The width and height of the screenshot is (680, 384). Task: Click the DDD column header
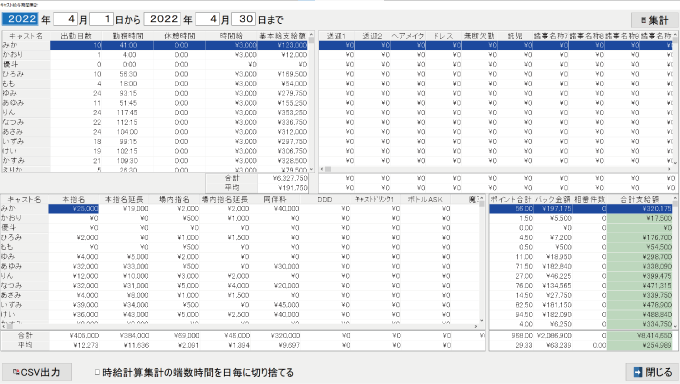click(x=325, y=199)
